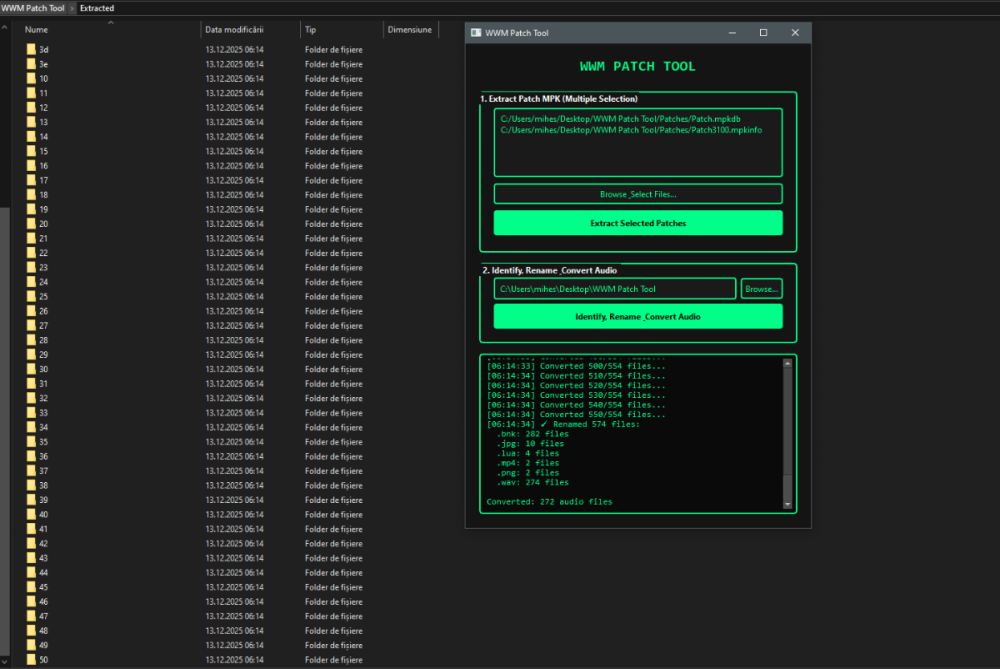Image resolution: width=1000 pixels, height=669 pixels.
Task: Run Identify, Rename_Convert Audio
Action: pyautogui.click(x=637, y=317)
